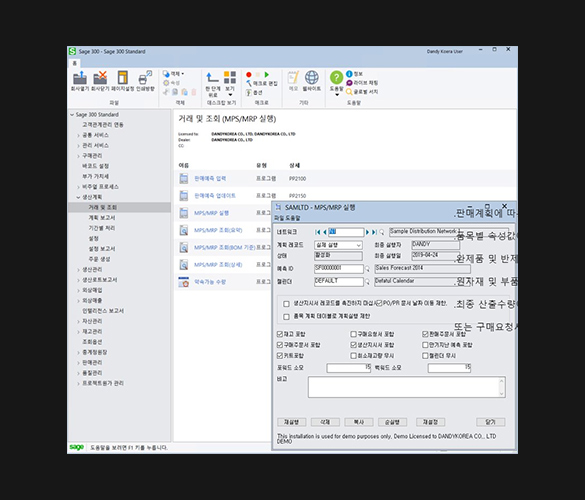Screen dimensions: 585x500
Task: Open the MPS/MRP 조회(BOM 기준) link
Action: [225, 247]
